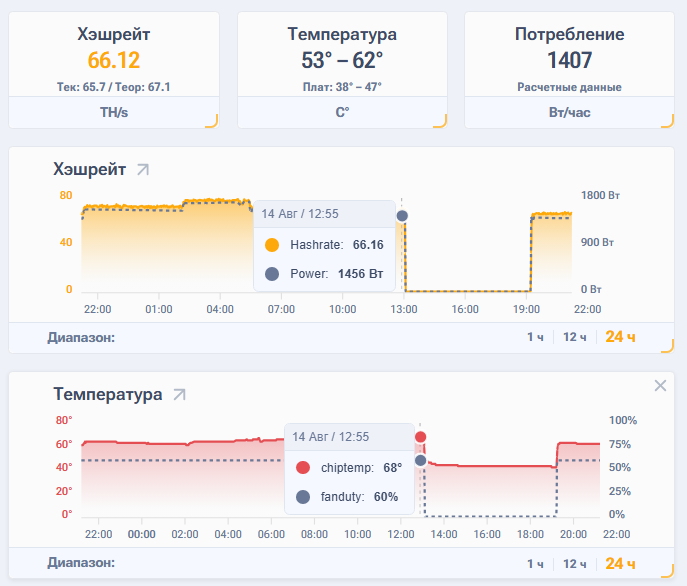Click the Температура 53° – 62° card value
The height and width of the screenshot is (586, 687).
[342, 60]
